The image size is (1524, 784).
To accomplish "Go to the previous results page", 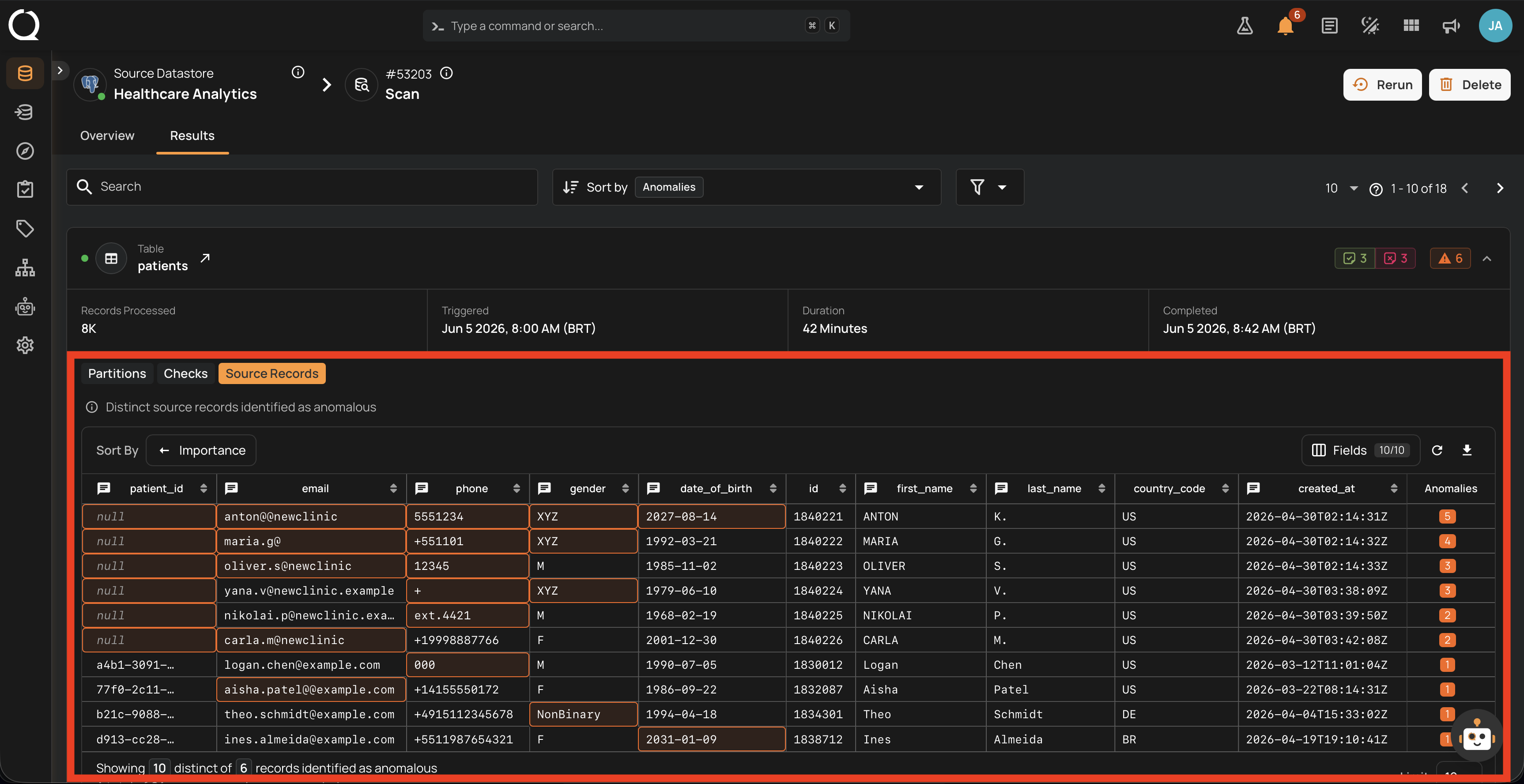I will 1465,188.
